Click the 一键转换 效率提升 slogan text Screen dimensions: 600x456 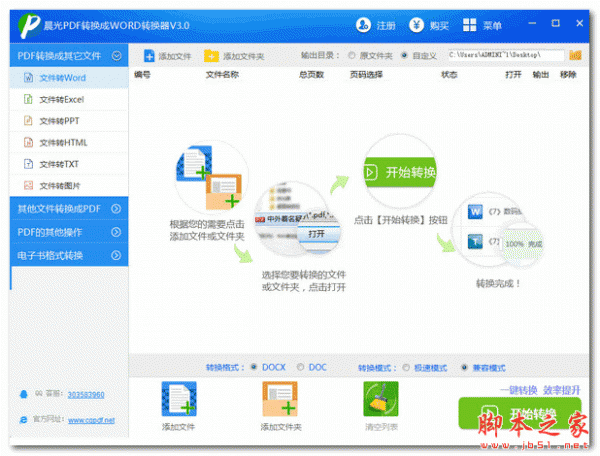(540, 390)
